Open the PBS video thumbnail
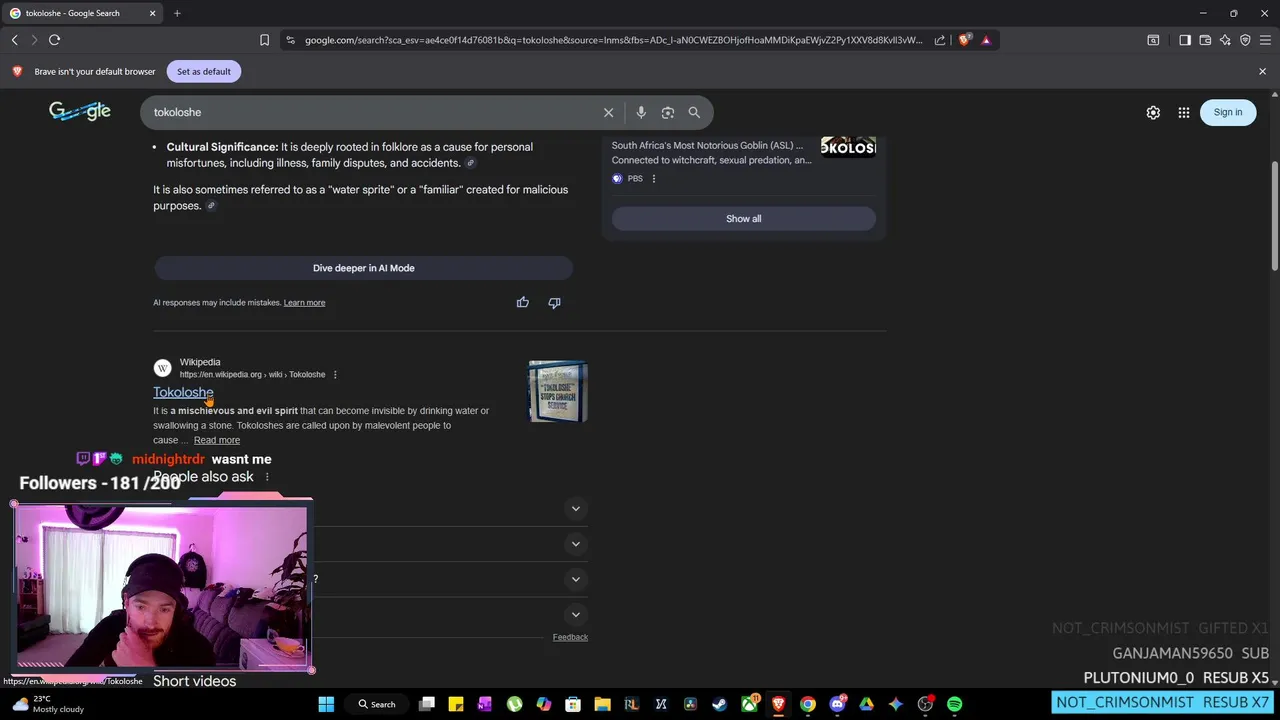1280x720 pixels. click(x=848, y=147)
